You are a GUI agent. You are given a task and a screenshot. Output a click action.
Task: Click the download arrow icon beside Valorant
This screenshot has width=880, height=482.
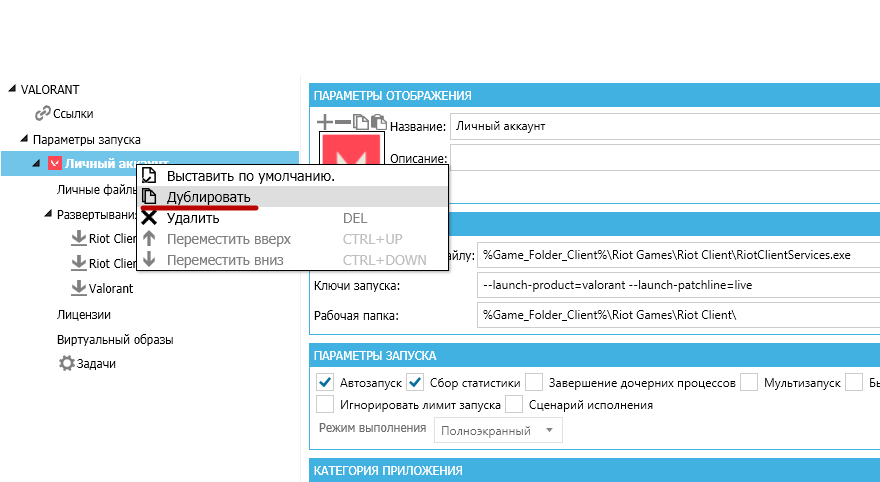tap(79, 288)
